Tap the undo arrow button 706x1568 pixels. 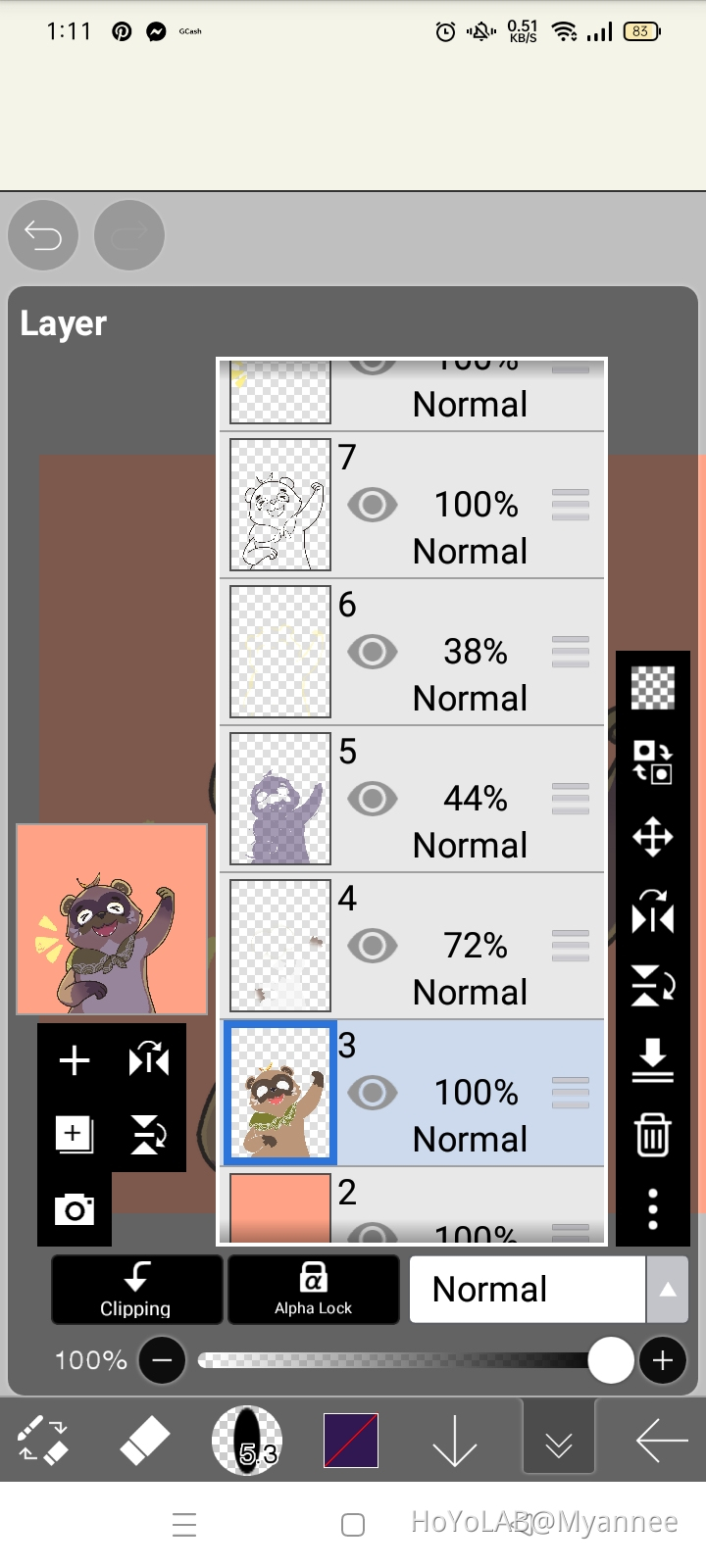pos(43,235)
